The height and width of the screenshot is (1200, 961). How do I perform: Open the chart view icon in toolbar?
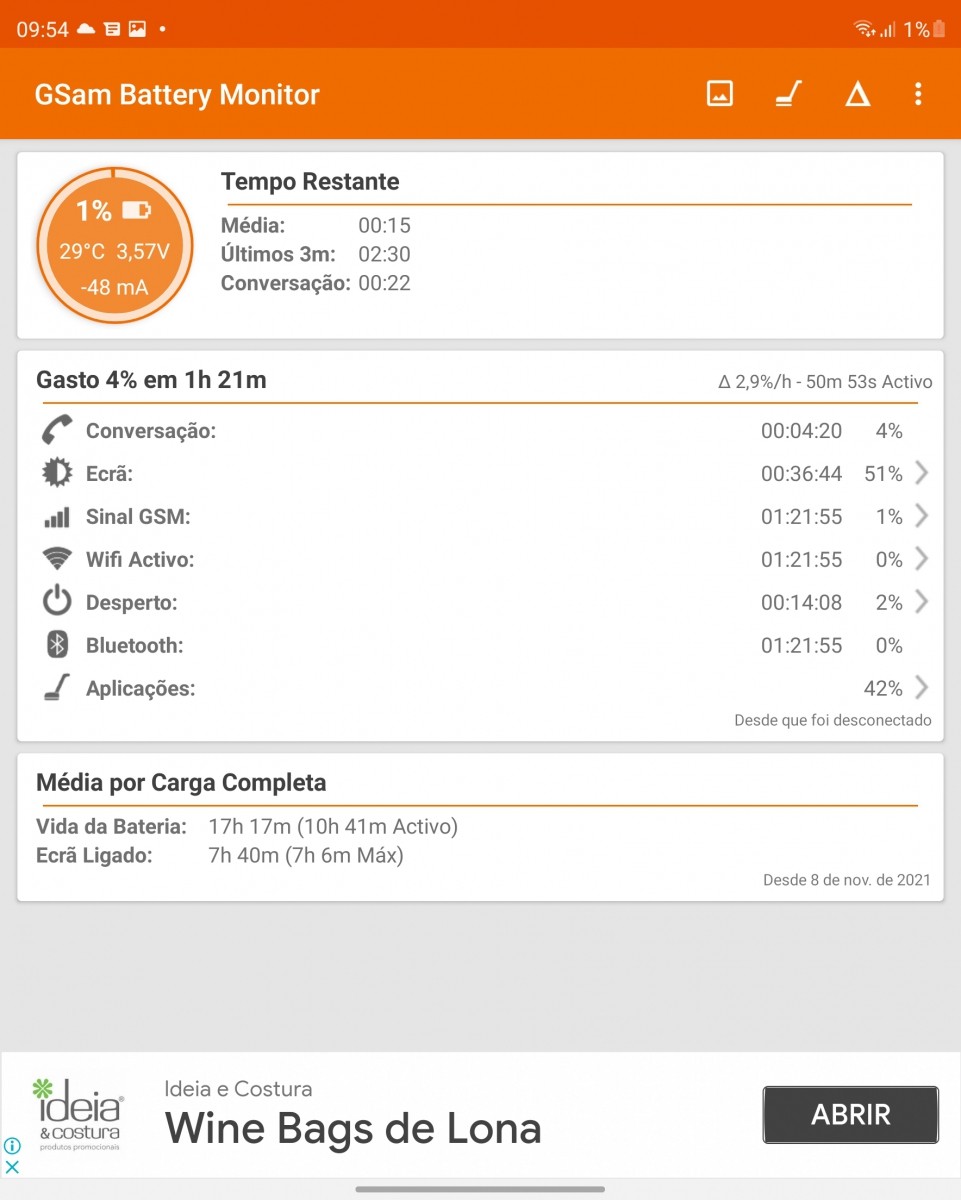(x=720, y=94)
